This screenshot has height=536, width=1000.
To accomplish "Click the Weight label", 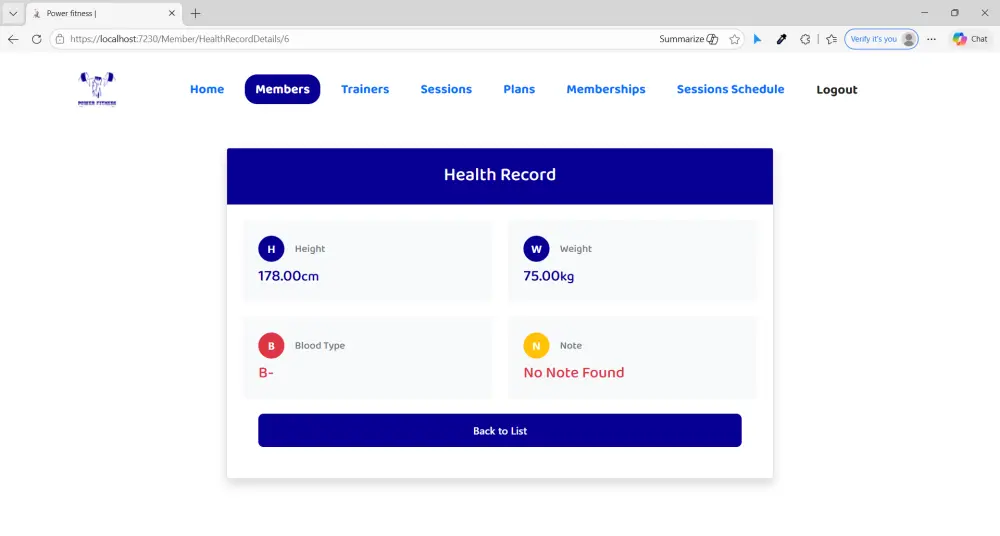I will click(x=576, y=249).
